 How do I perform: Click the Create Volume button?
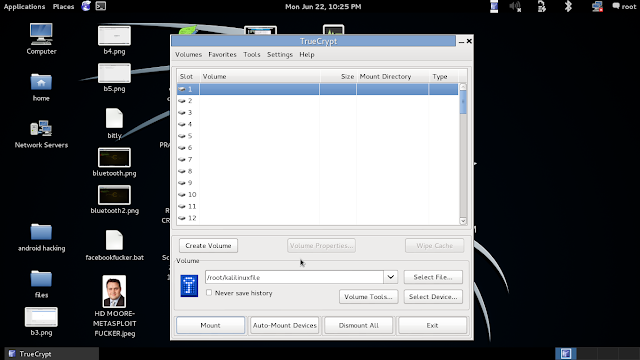point(208,245)
